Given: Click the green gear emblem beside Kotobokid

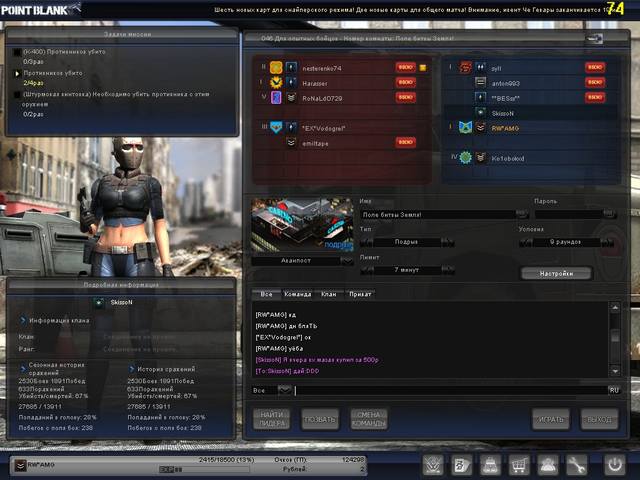Looking at the screenshot, I should (x=466, y=158).
